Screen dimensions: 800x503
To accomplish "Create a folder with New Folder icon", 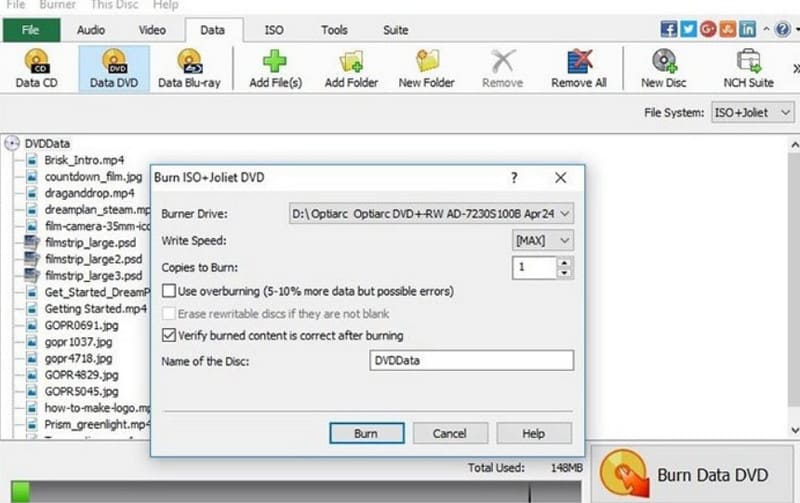I will click(427, 67).
